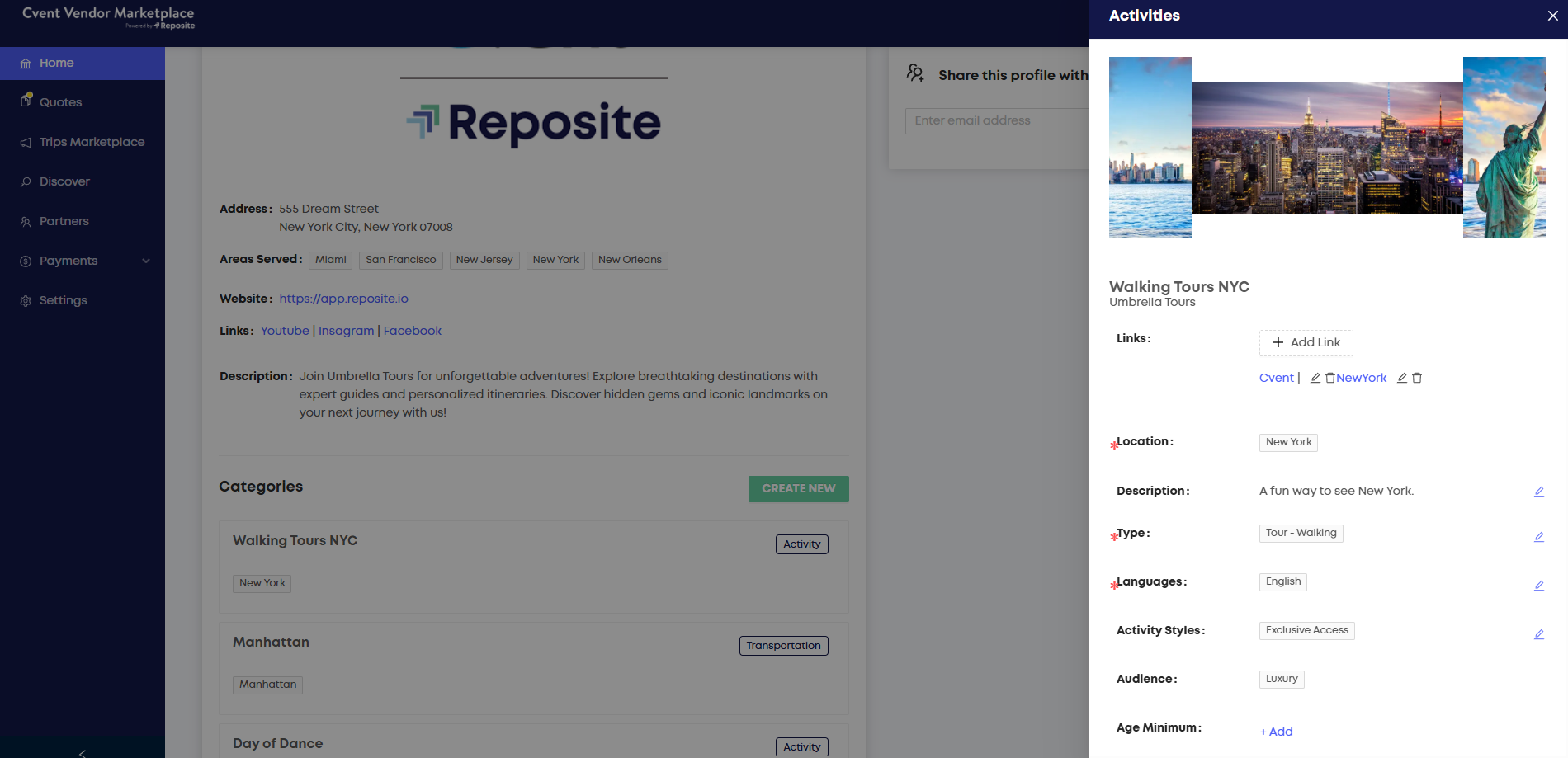Add an Age Minimum value

point(1276,732)
